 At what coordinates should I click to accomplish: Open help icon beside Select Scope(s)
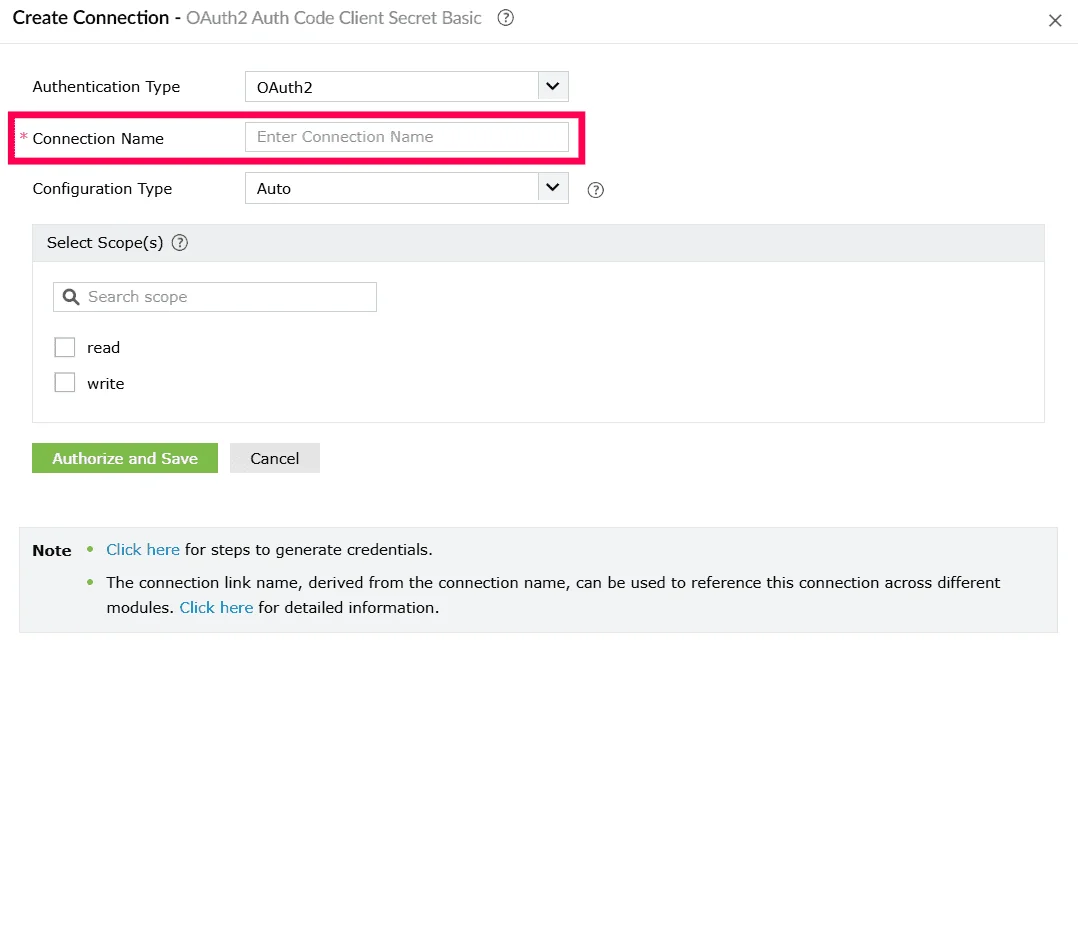coord(179,243)
